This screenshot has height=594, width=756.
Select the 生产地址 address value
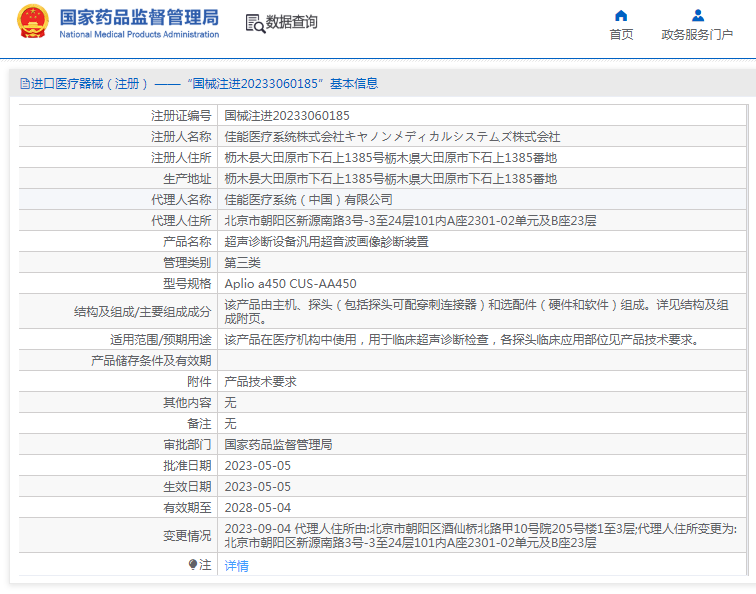391,179
